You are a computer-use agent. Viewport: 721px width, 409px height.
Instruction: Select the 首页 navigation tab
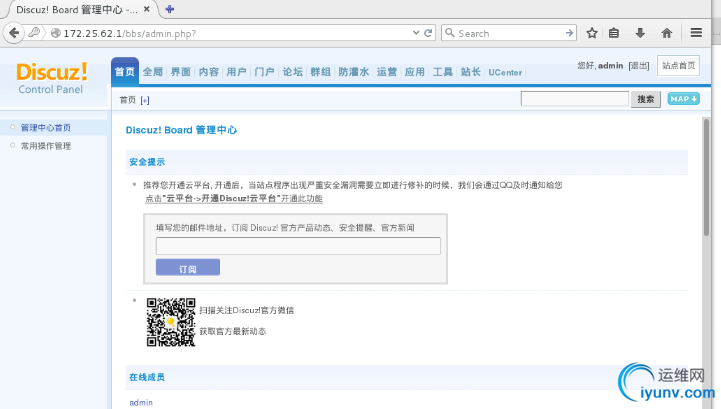[x=125, y=72]
